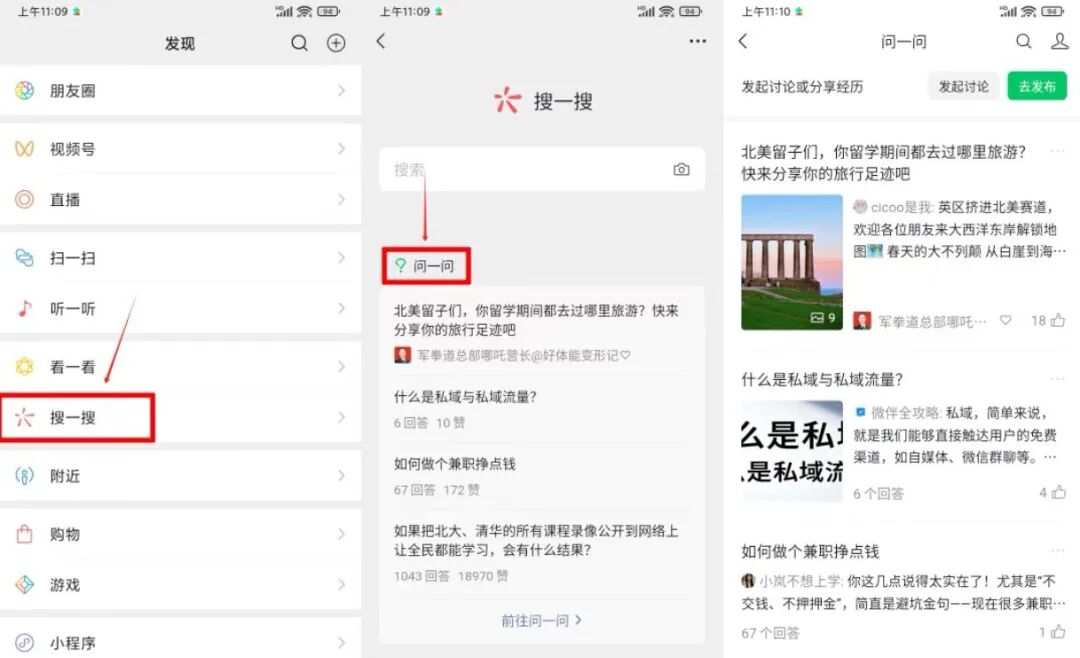Screen dimensions: 1080x658
Task: Tap the red Shopping bag icon
Action: [25, 534]
